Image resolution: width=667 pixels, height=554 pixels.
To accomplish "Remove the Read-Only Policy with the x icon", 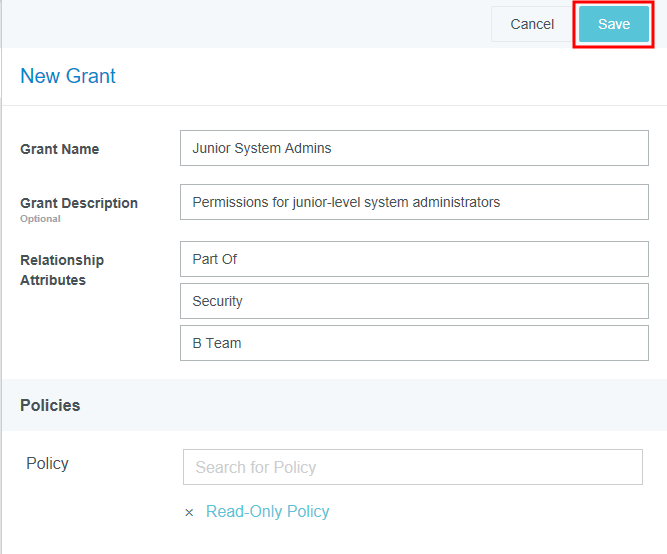I will point(189,512).
